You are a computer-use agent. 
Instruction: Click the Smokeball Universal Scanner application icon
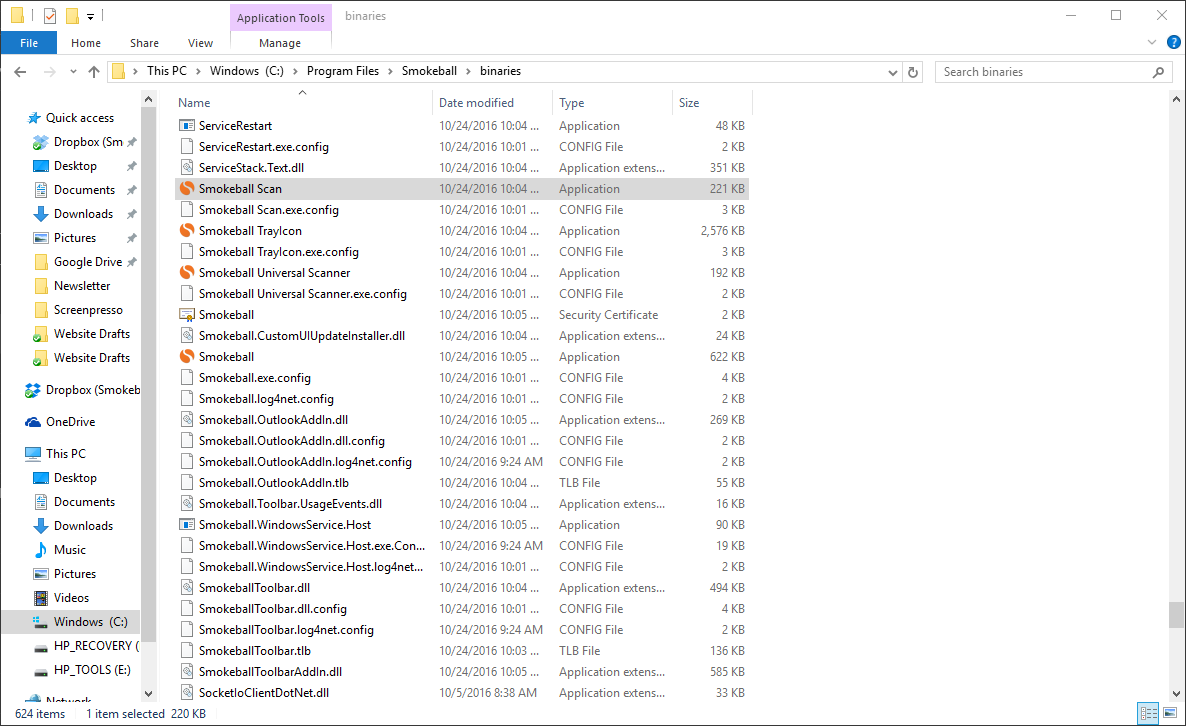pos(187,272)
